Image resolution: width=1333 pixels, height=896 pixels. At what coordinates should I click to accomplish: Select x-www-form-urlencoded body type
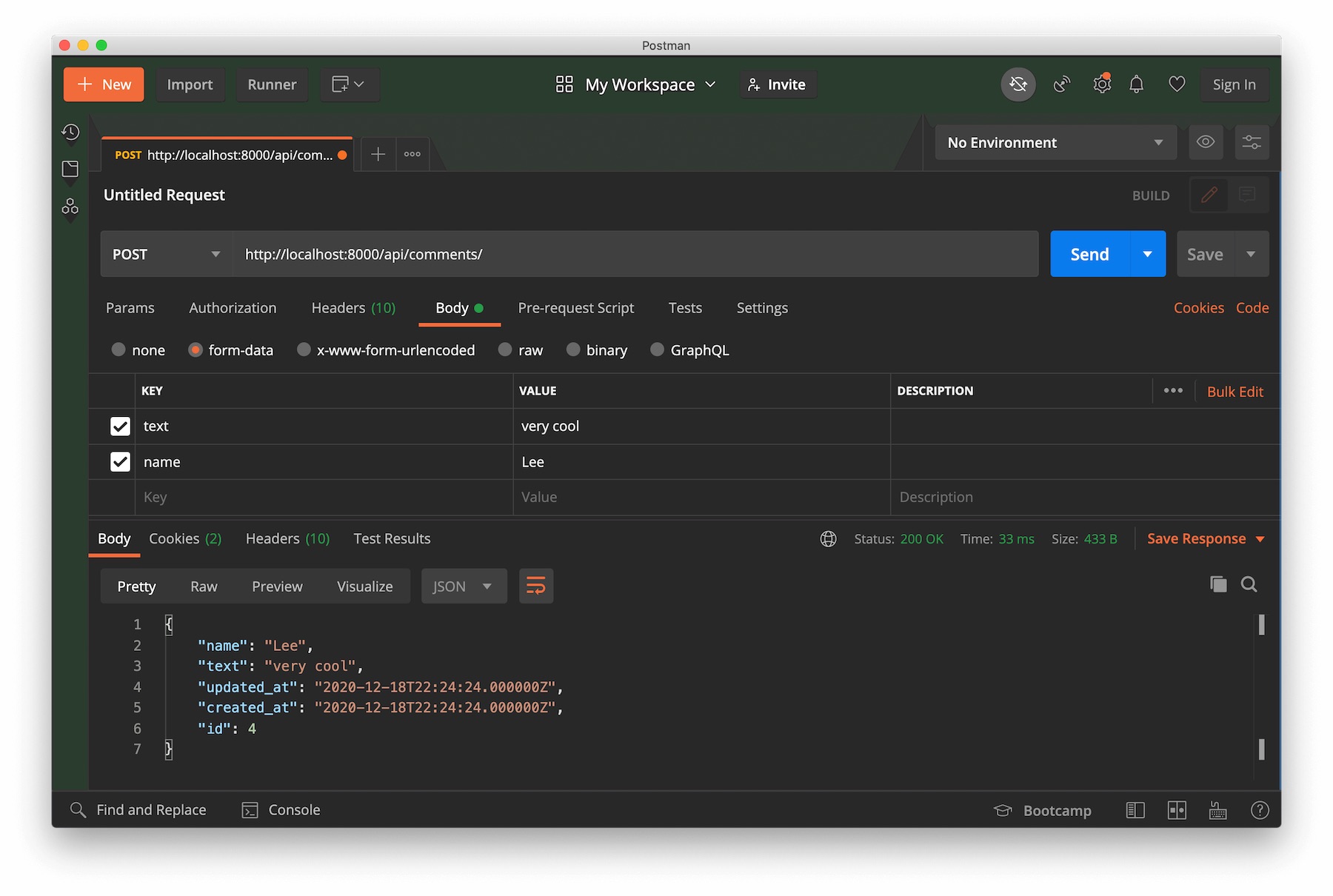(304, 350)
